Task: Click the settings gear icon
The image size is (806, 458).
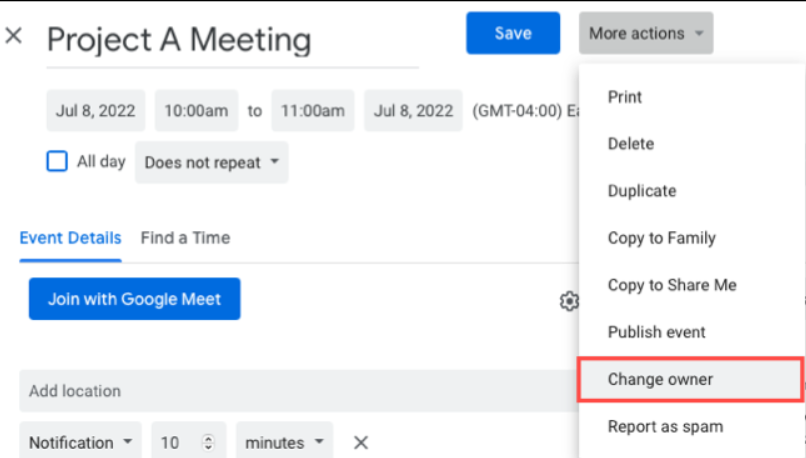Action: (568, 300)
